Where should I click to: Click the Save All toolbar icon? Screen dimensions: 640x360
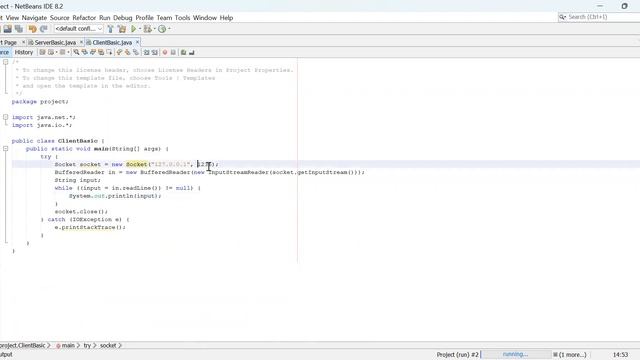19,29
